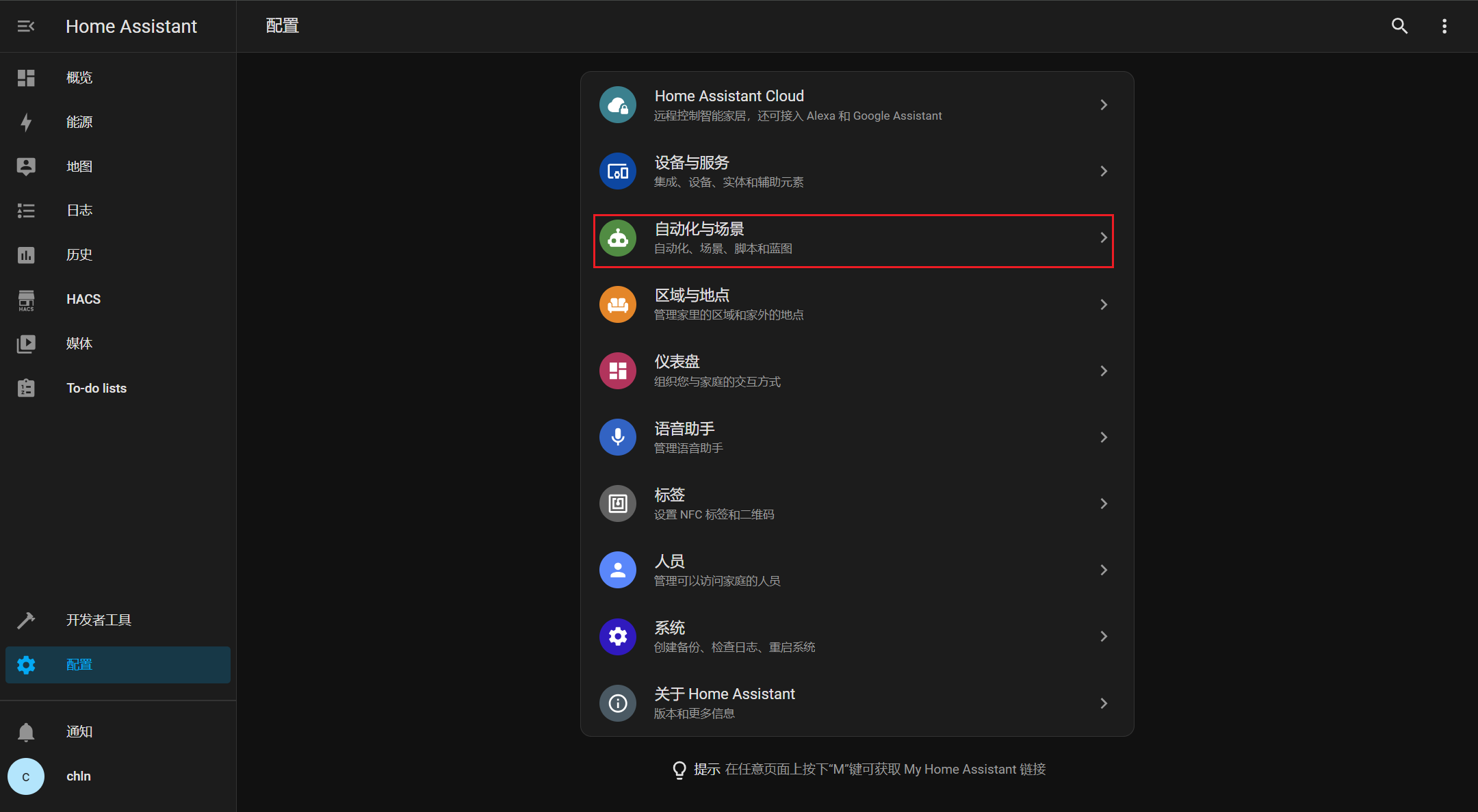Expand 自动化与场景 via its chevron

click(x=1104, y=237)
